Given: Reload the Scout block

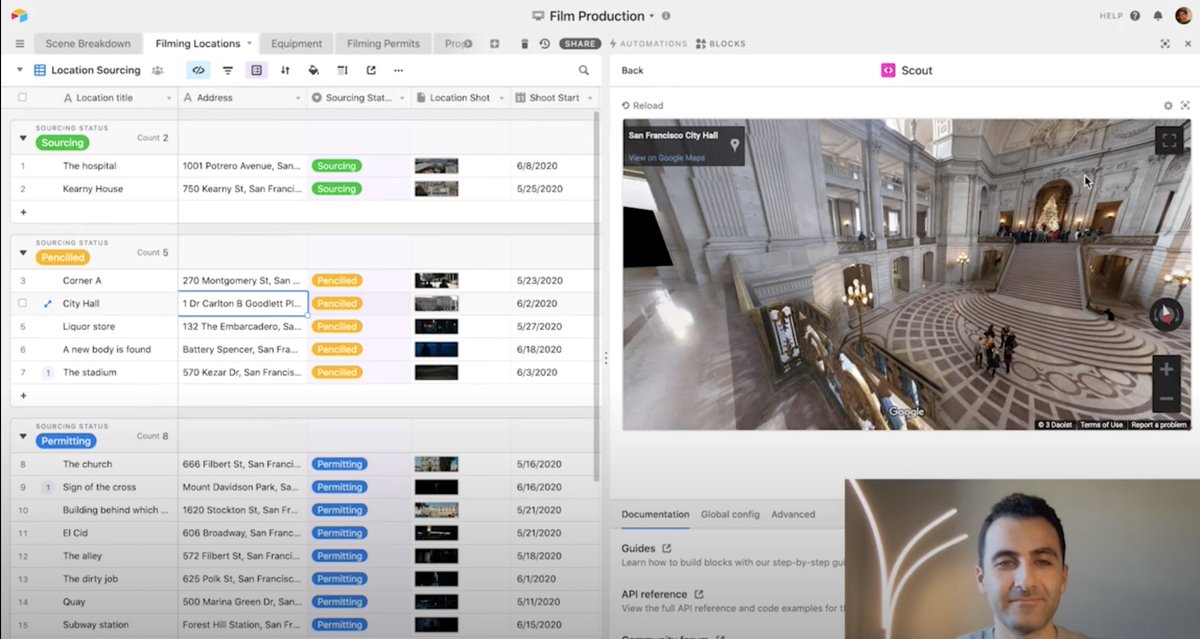Looking at the screenshot, I should coord(642,105).
